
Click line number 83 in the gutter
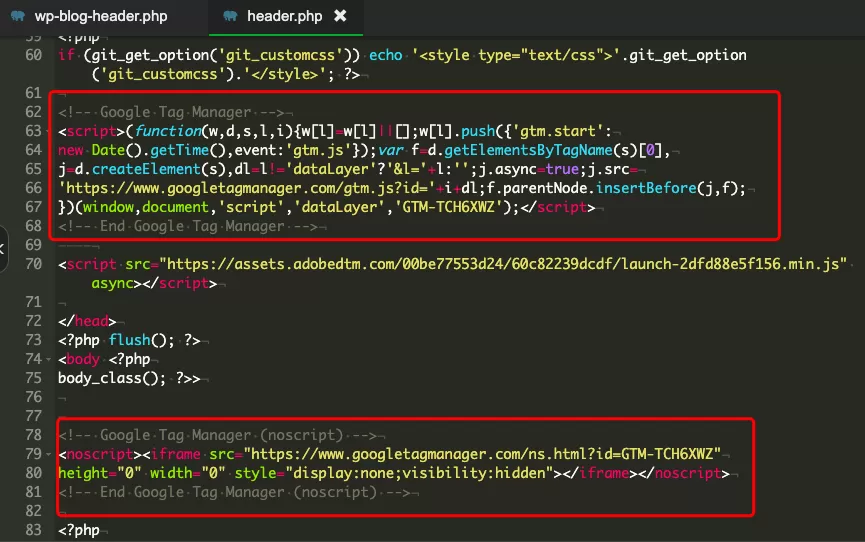(x=33, y=530)
